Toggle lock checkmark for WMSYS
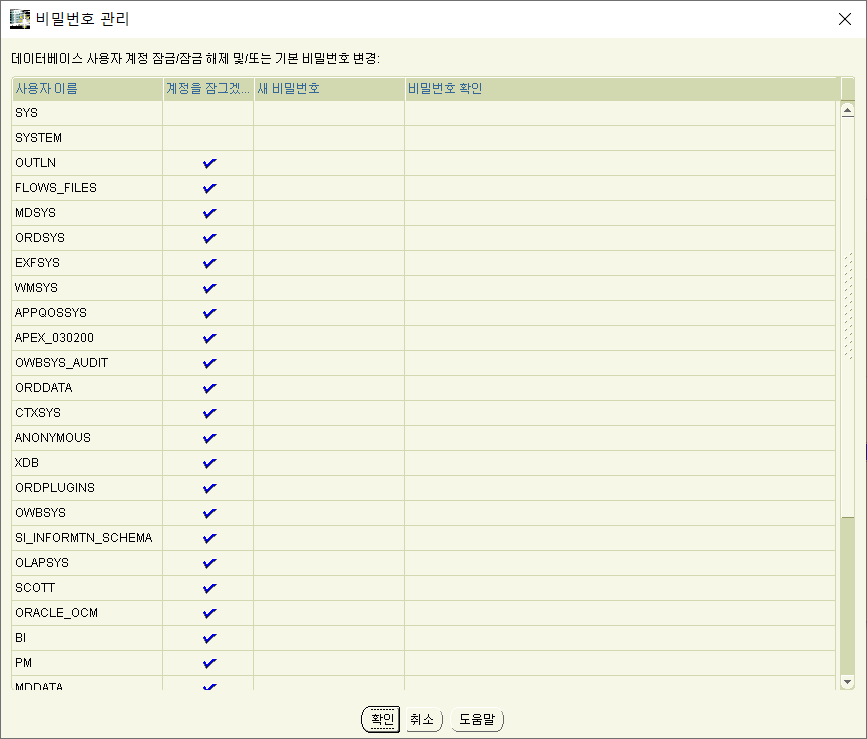 coord(209,288)
